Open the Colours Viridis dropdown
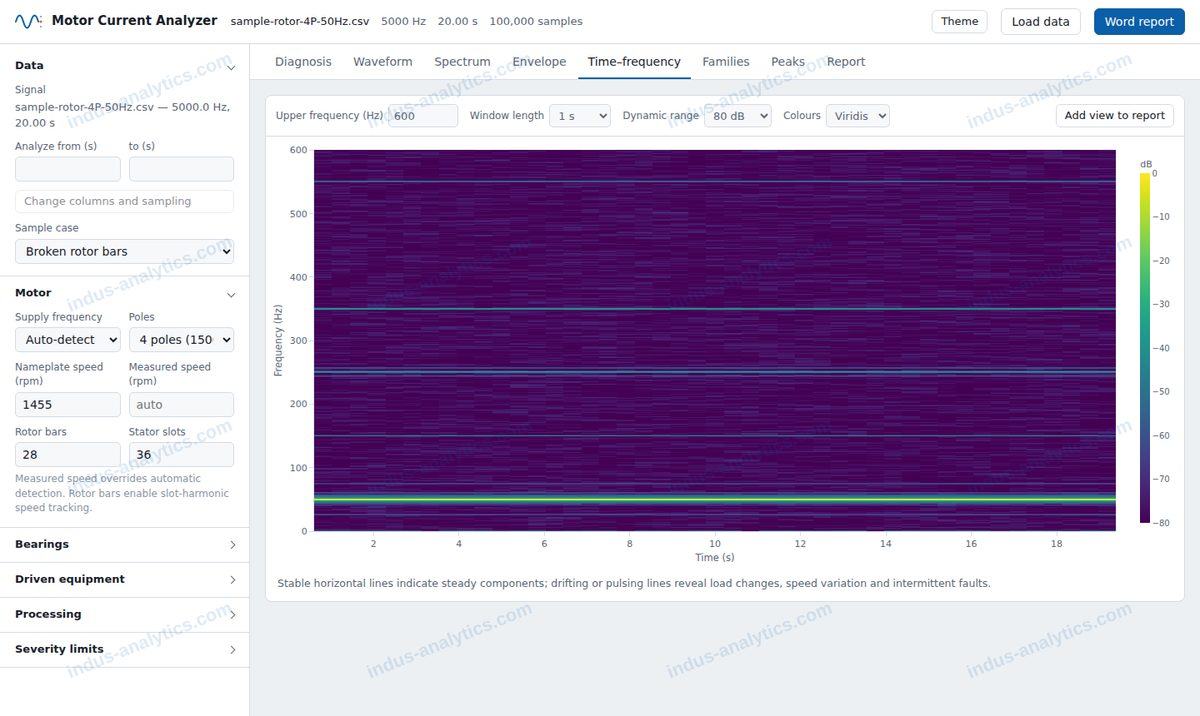Viewport: 1200px width, 716px height. [858, 116]
